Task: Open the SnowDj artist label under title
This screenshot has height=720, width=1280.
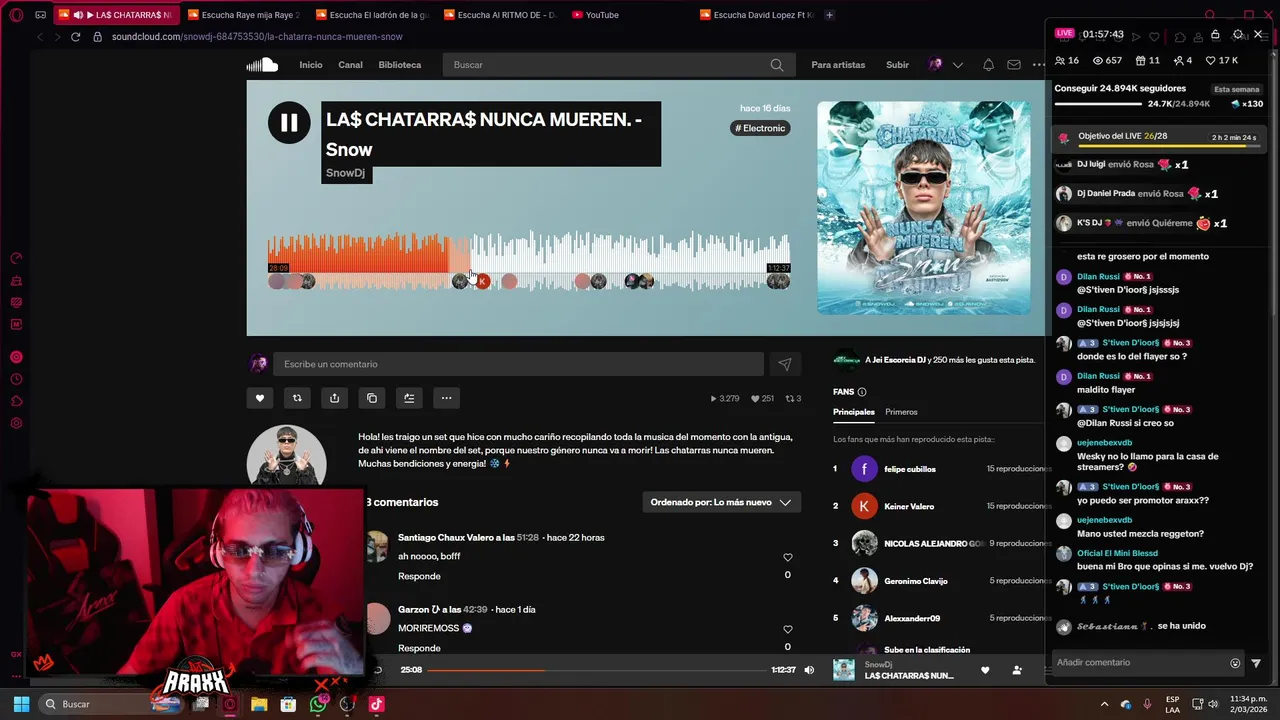Action: 345,173
